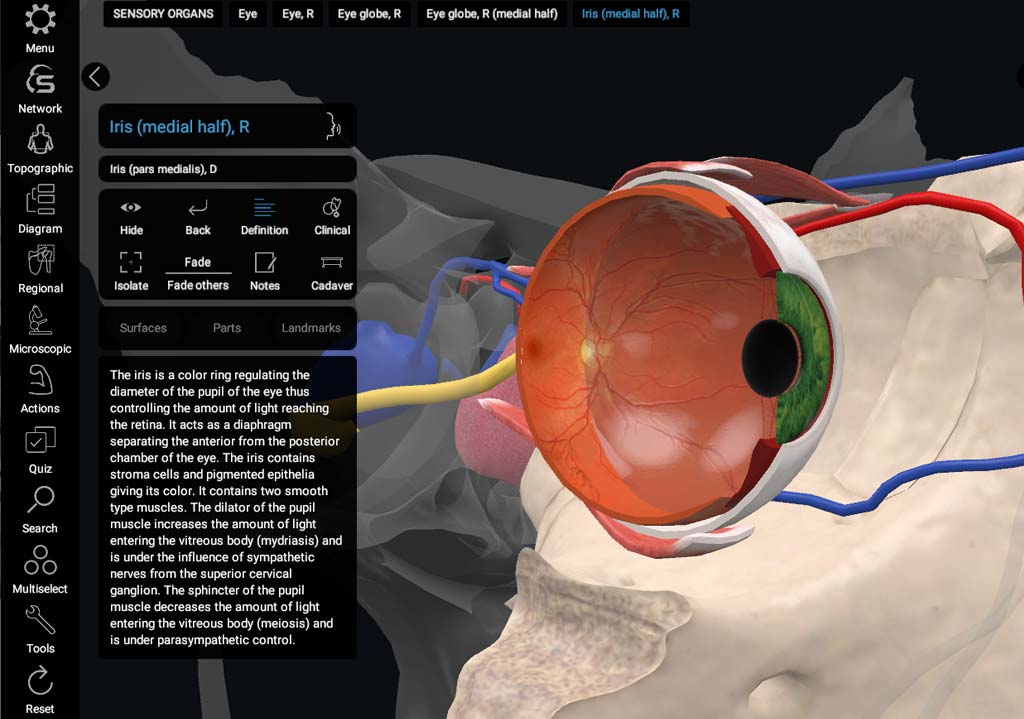Open the Network view
The height and width of the screenshot is (719, 1024).
point(40,82)
